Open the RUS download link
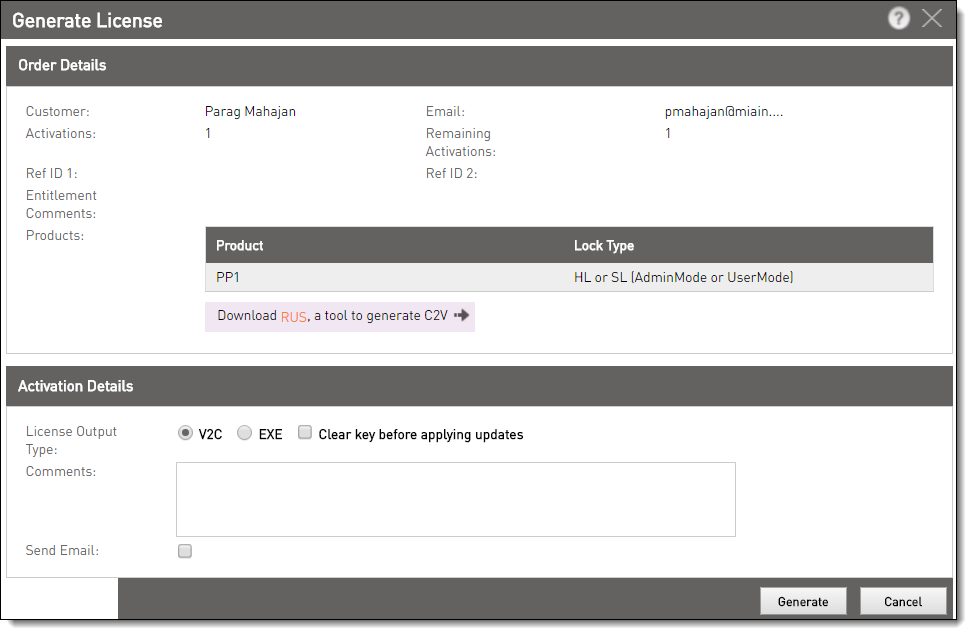972x635 pixels. click(x=294, y=317)
